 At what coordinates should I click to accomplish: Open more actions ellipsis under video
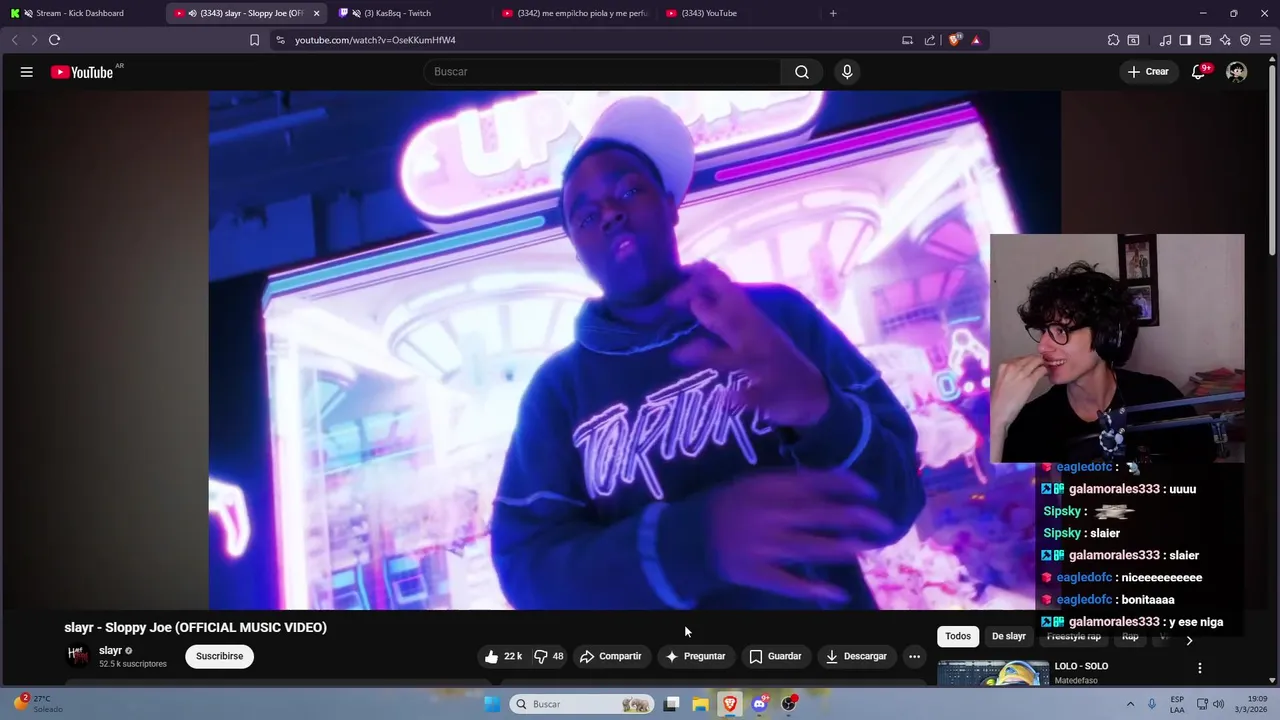click(914, 656)
